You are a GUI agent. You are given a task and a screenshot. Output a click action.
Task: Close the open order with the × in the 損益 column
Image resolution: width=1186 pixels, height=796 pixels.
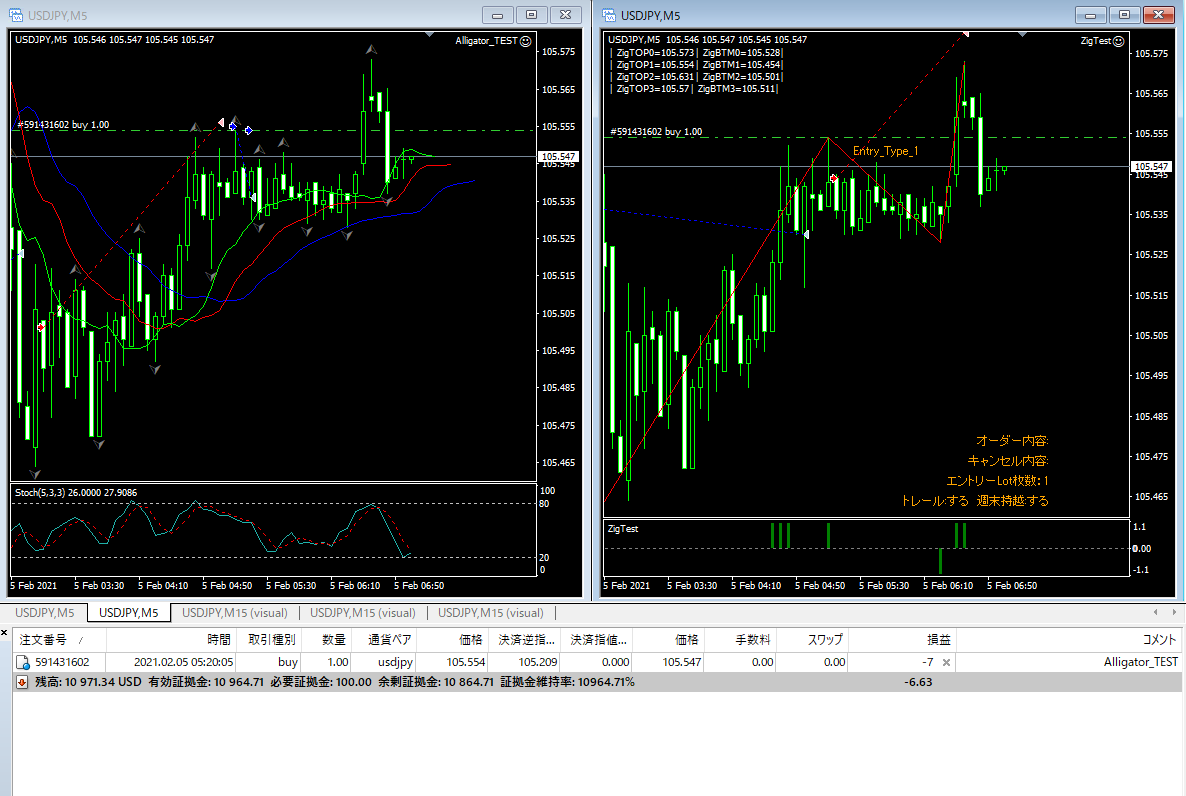click(946, 662)
